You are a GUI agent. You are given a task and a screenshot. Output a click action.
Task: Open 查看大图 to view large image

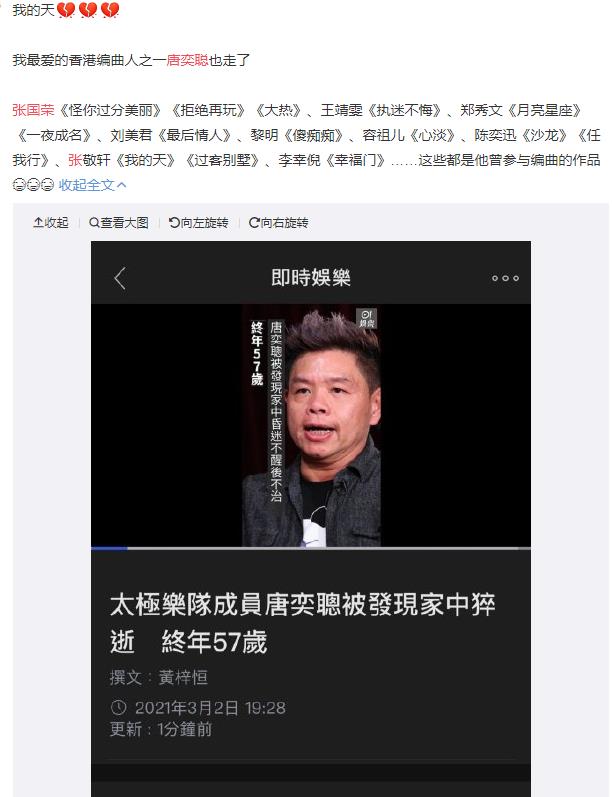point(119,223)
